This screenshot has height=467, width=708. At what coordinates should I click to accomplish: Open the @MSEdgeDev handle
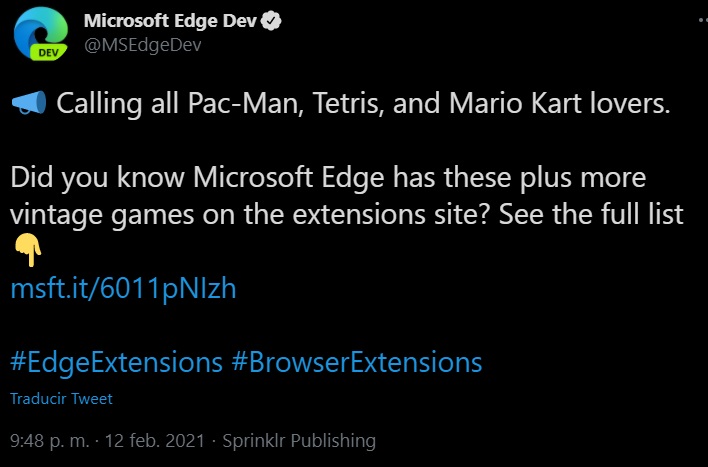143,45
